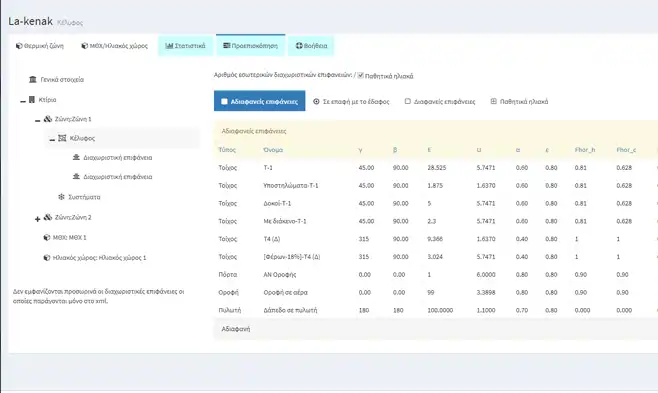Click the Όνομα column header

pyautogui.click(x=273, y=150)
